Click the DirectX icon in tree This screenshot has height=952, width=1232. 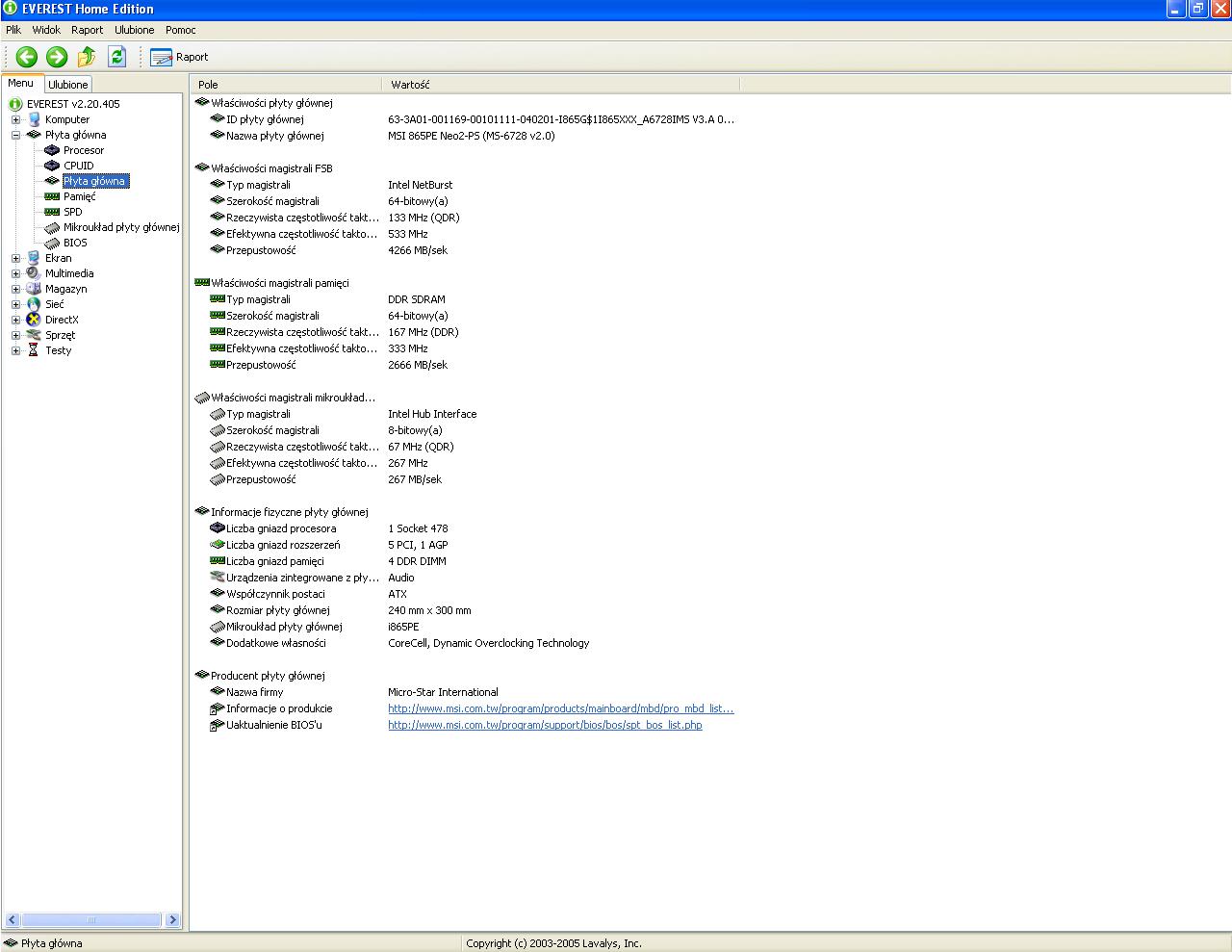coord(34,320)
